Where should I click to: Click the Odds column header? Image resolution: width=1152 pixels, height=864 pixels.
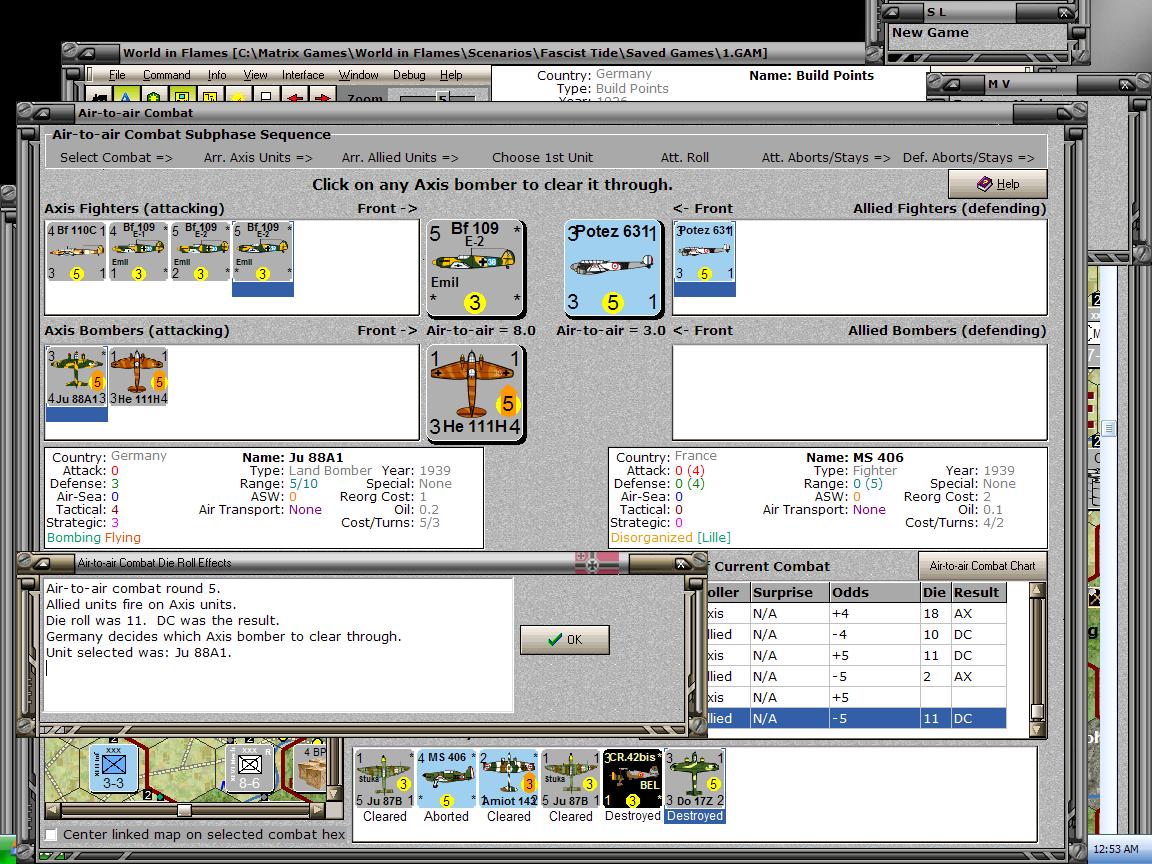coord(874,592)
